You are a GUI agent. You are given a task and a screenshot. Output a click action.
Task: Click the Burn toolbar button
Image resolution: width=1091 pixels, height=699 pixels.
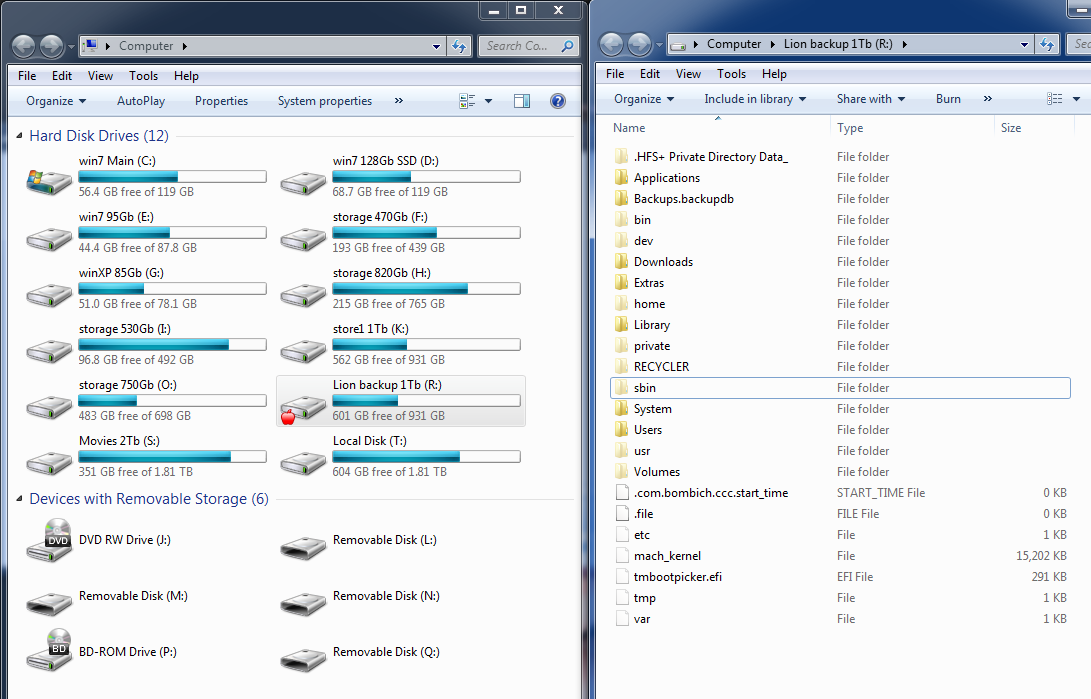point(948,99)
